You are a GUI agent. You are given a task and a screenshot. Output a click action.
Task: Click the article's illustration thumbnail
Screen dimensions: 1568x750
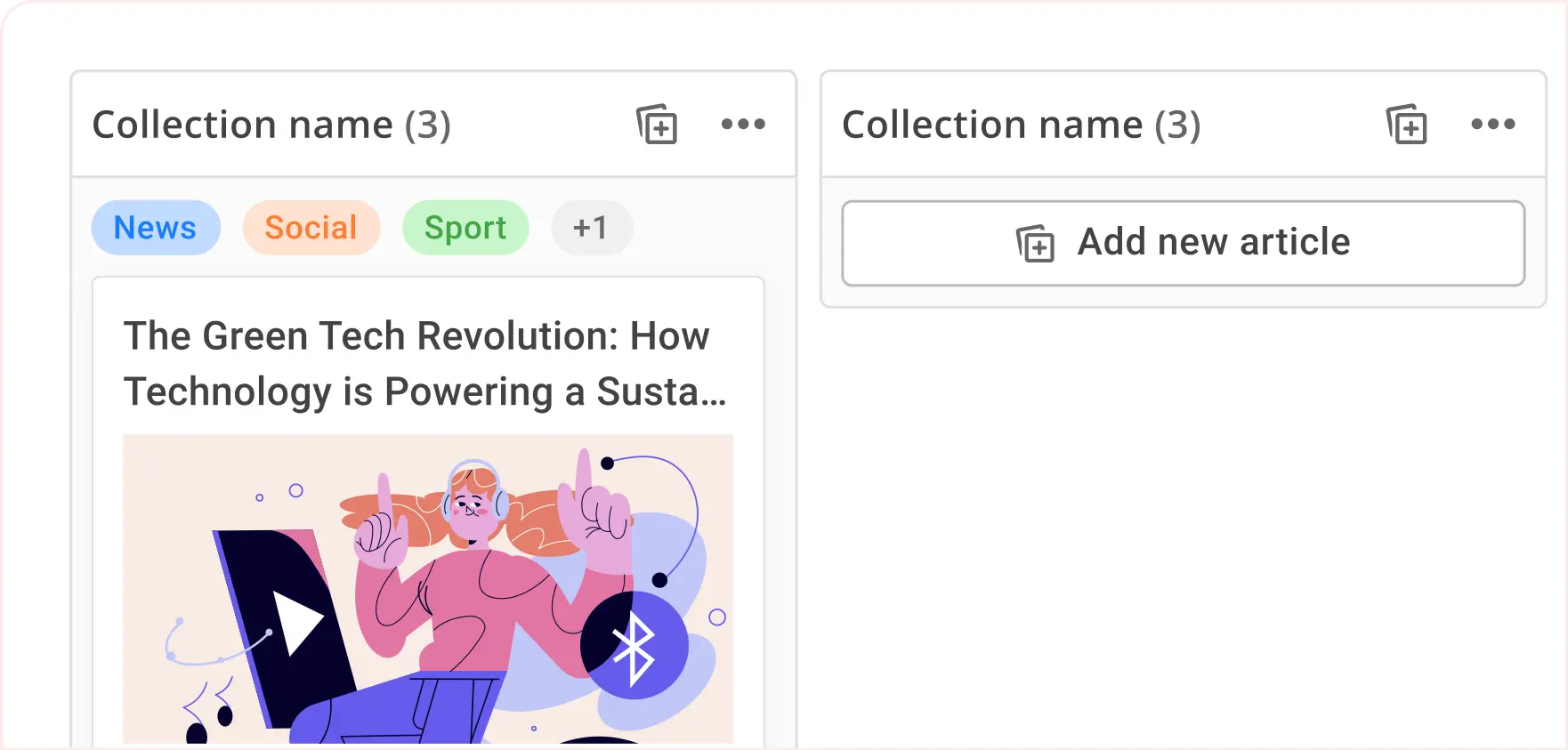click(429, 587)
